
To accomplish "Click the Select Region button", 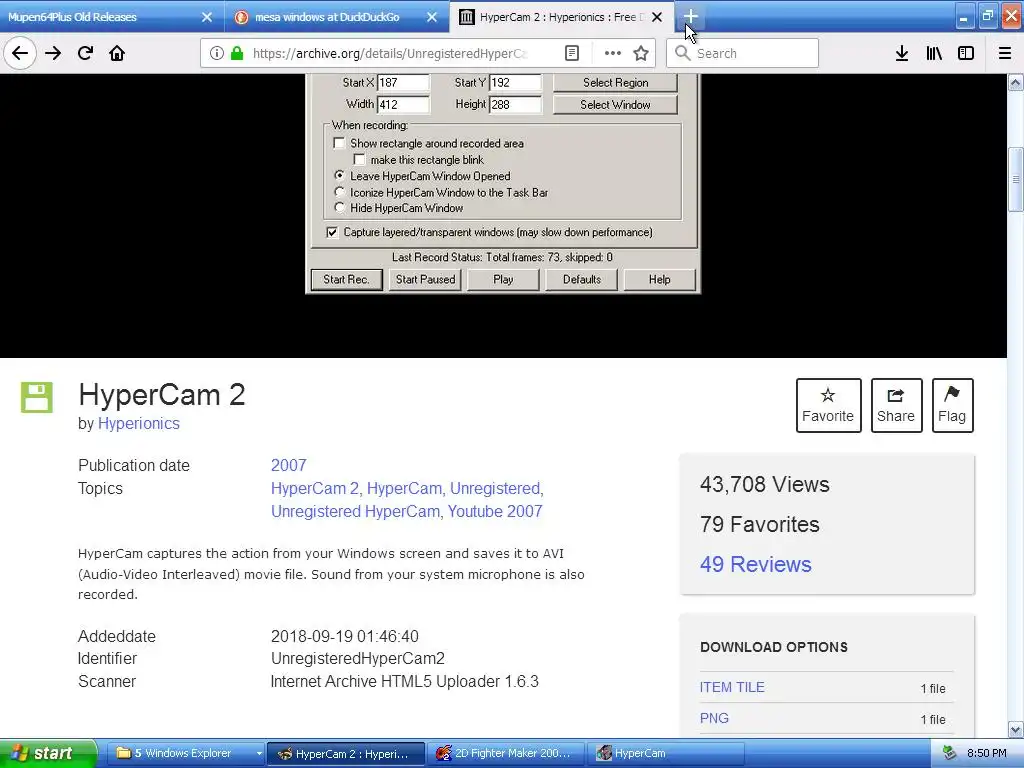I will point(615,82).
